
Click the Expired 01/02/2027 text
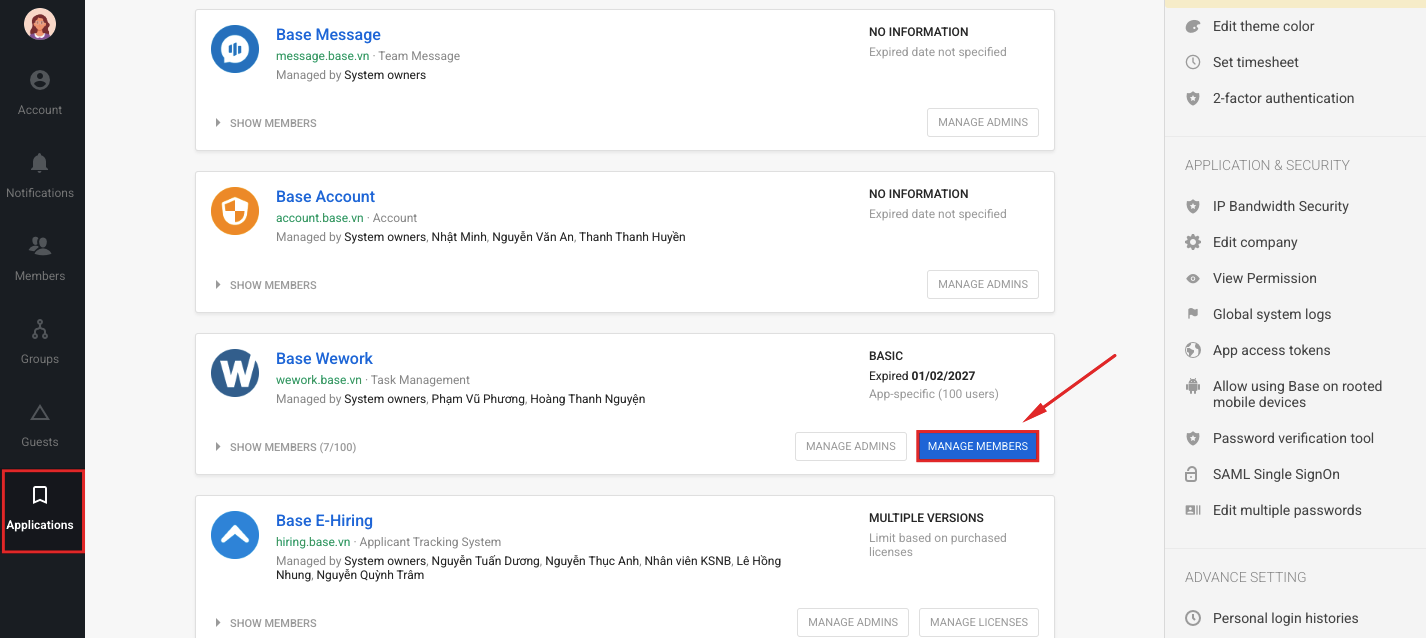pos(922,376)
